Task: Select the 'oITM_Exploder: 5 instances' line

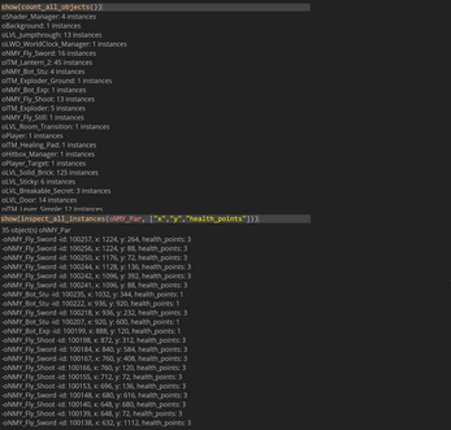Action: [x=43, y=108]
